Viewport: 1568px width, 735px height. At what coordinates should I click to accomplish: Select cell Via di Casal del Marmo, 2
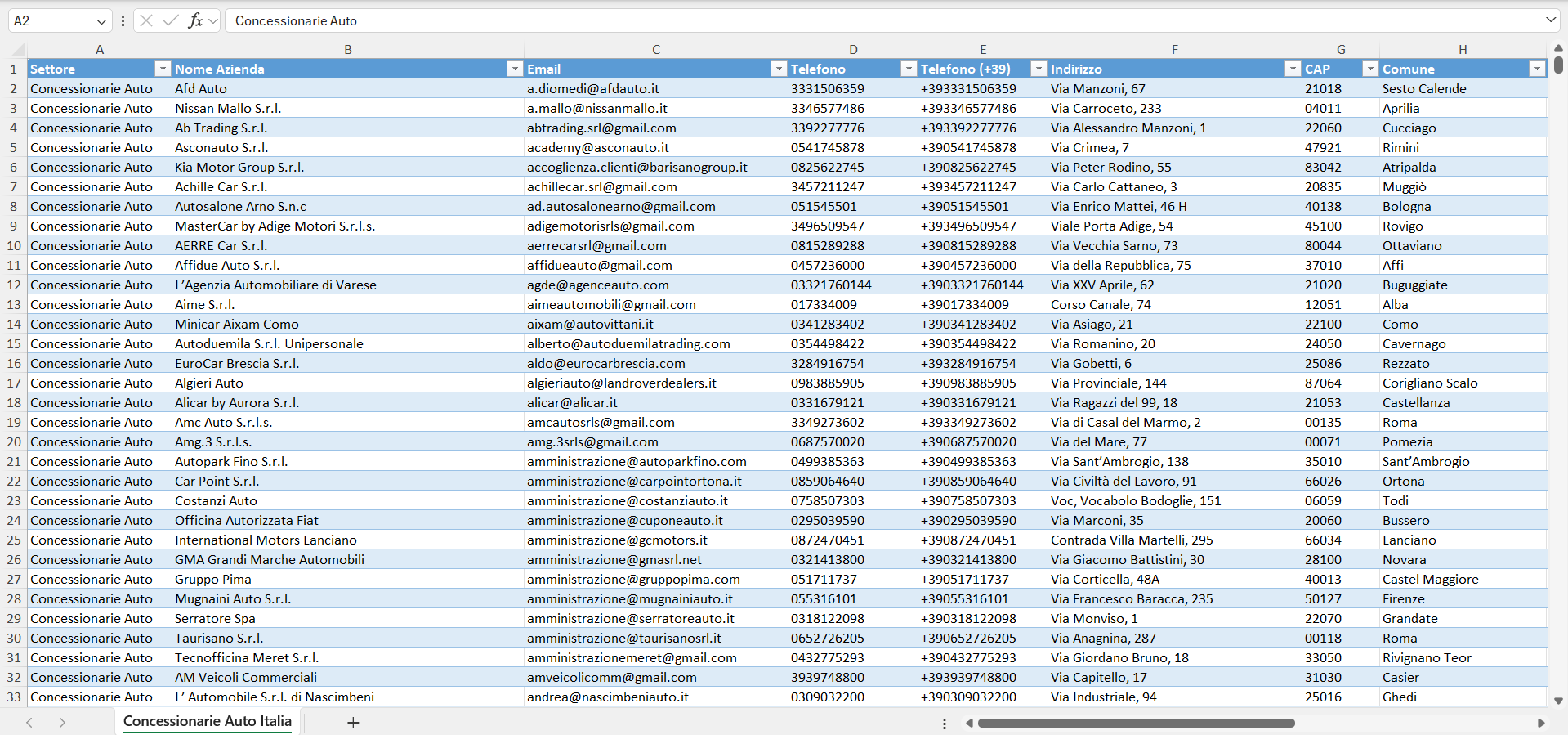[1175, 422]
